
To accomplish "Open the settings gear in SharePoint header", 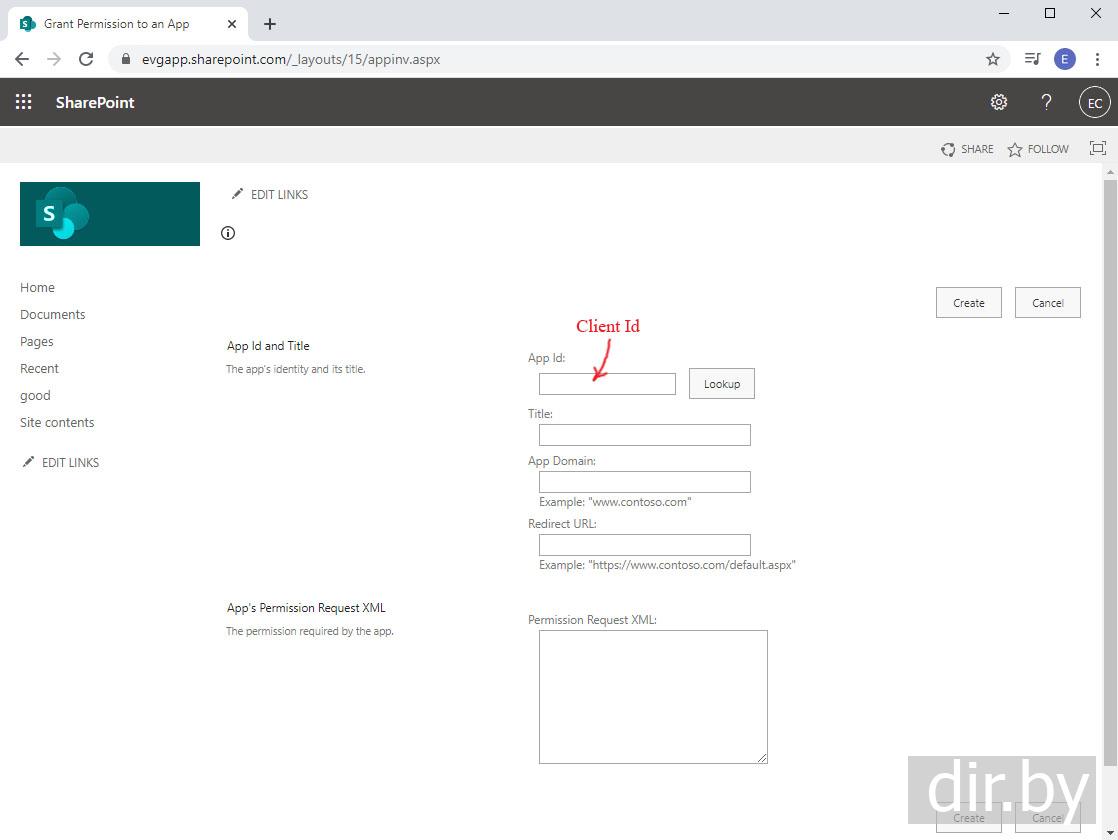I will pyautogui.click(x=998, y=102).
